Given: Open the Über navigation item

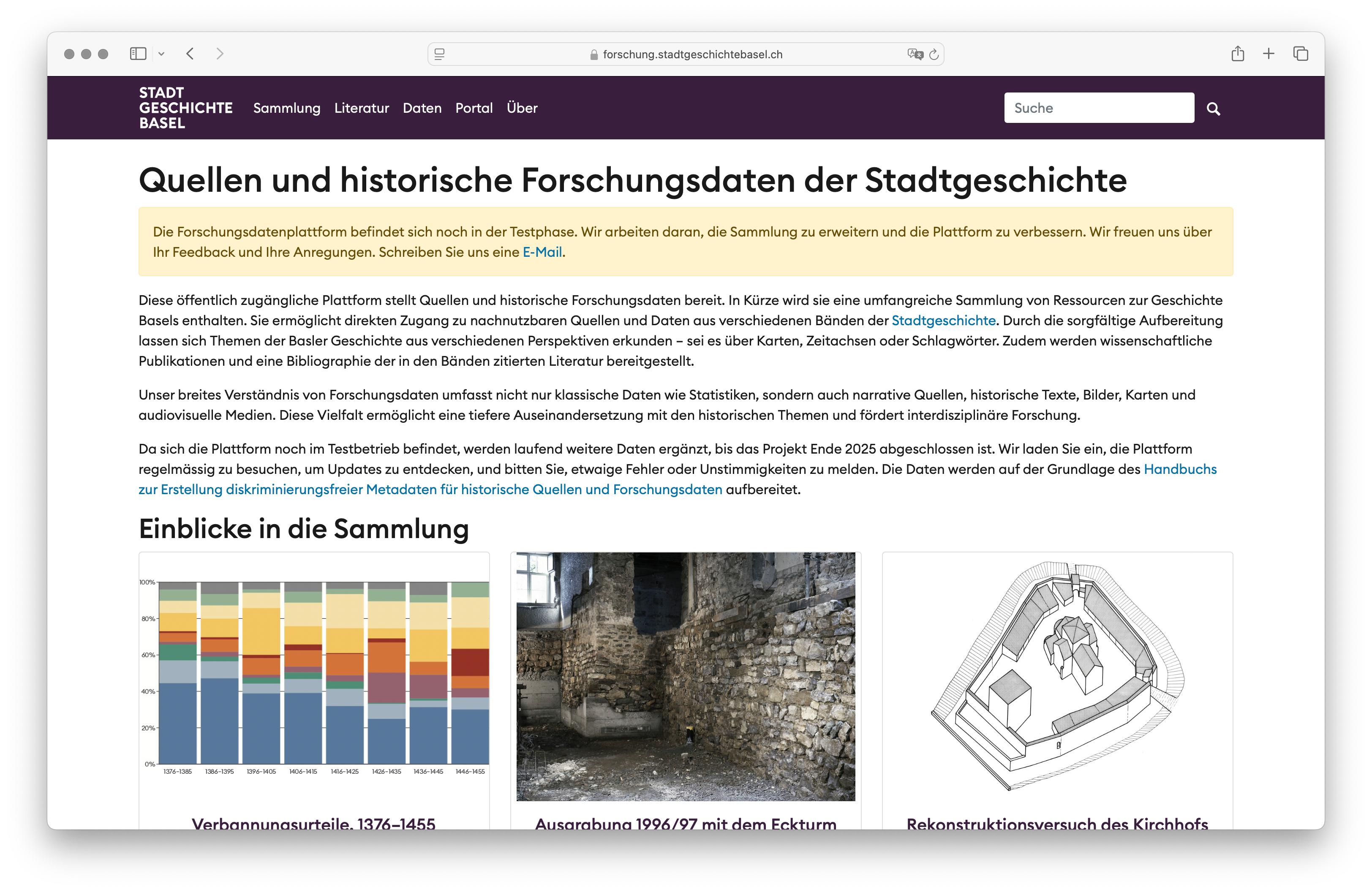Looking at the screenshot, I should coord(522,108).
